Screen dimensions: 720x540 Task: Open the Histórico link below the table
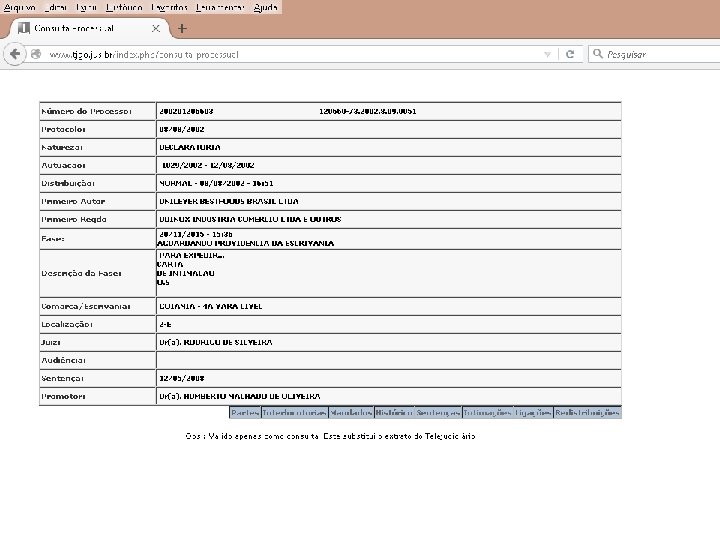click(x=394, y=412)
